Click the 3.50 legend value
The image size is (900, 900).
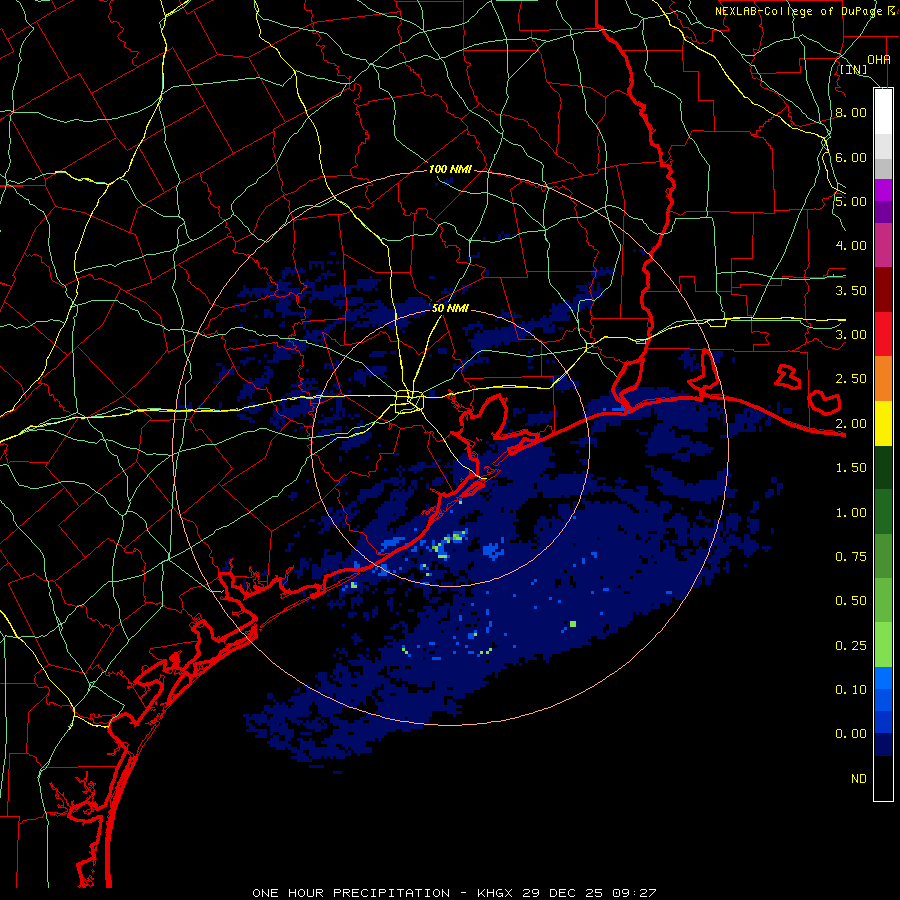tap(851, 290)
